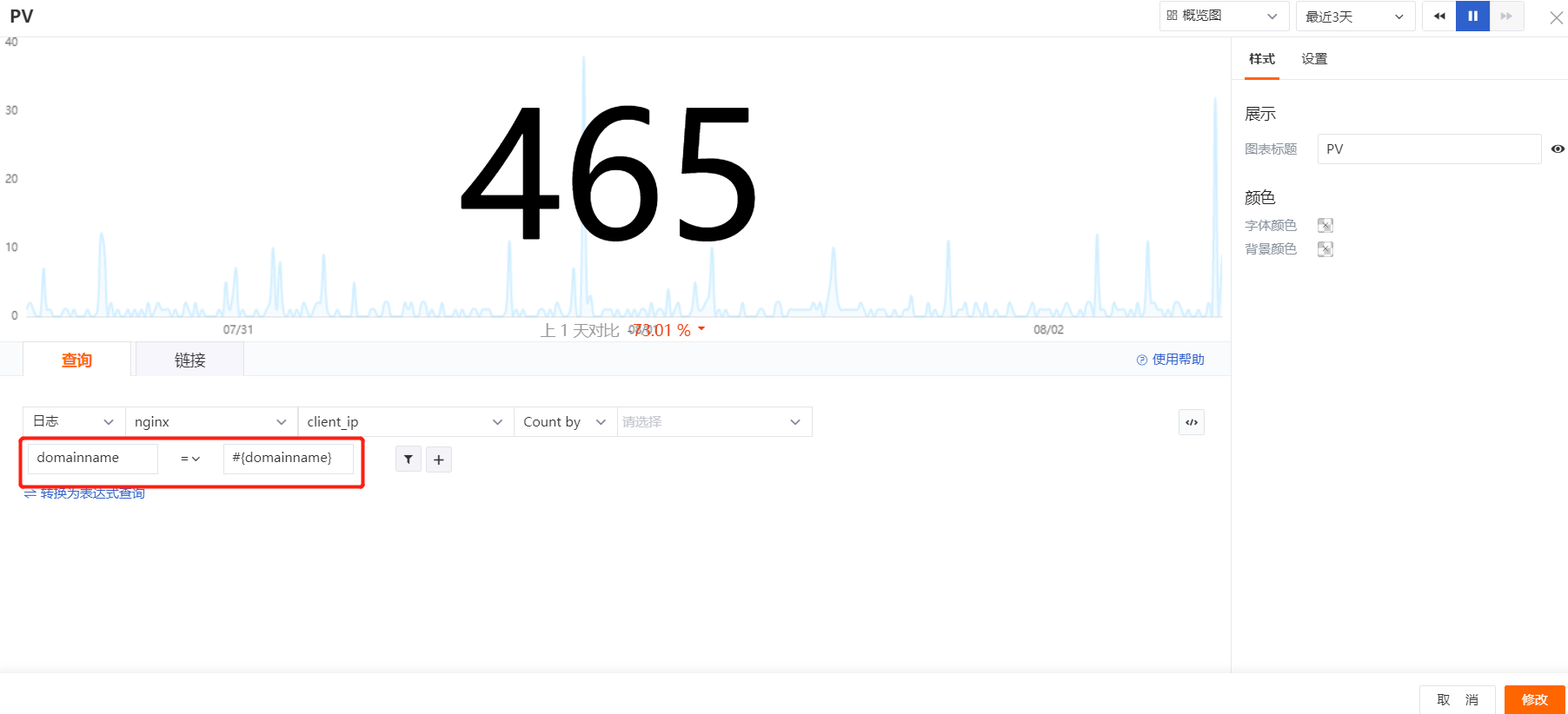Screen dimensions: 1568x714
Task: Switch to the 设置 tab
Action: (1314, 59)
